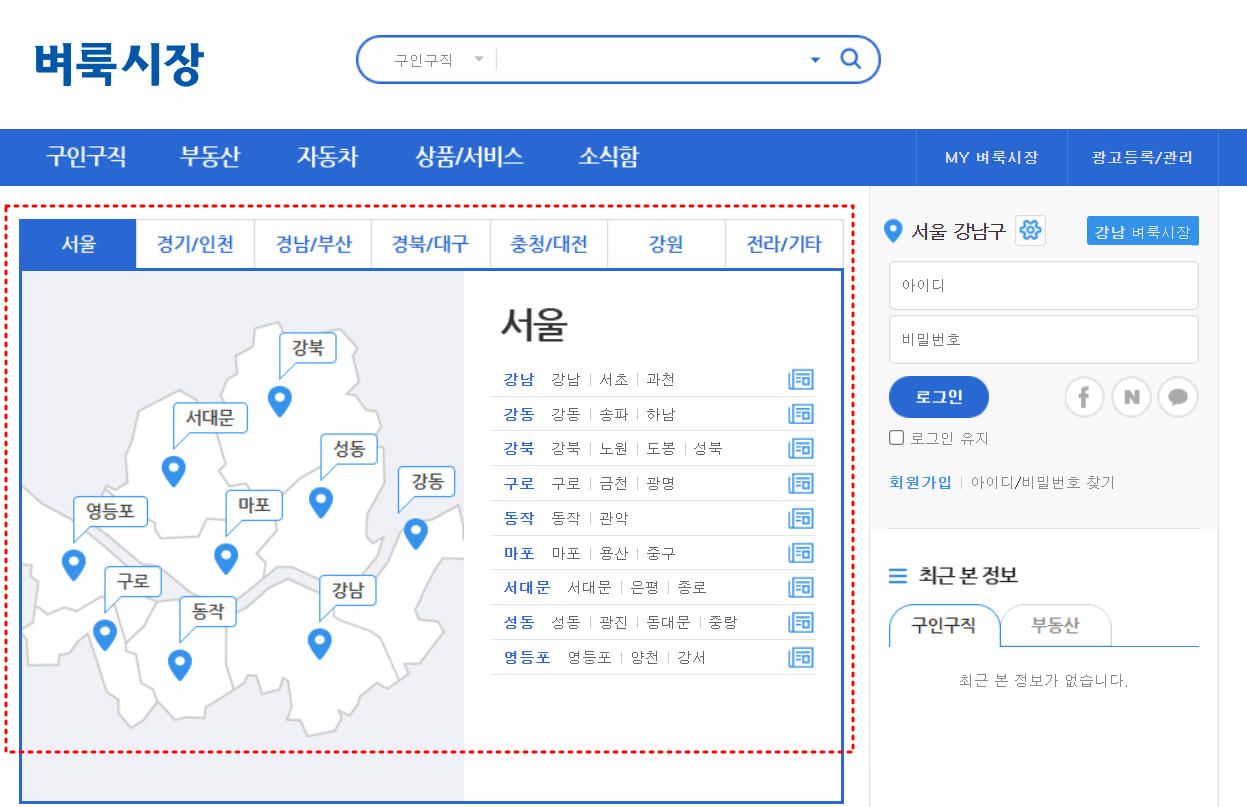Click the 아이디 input field

pyautogui.click(x=1043, y=285)
